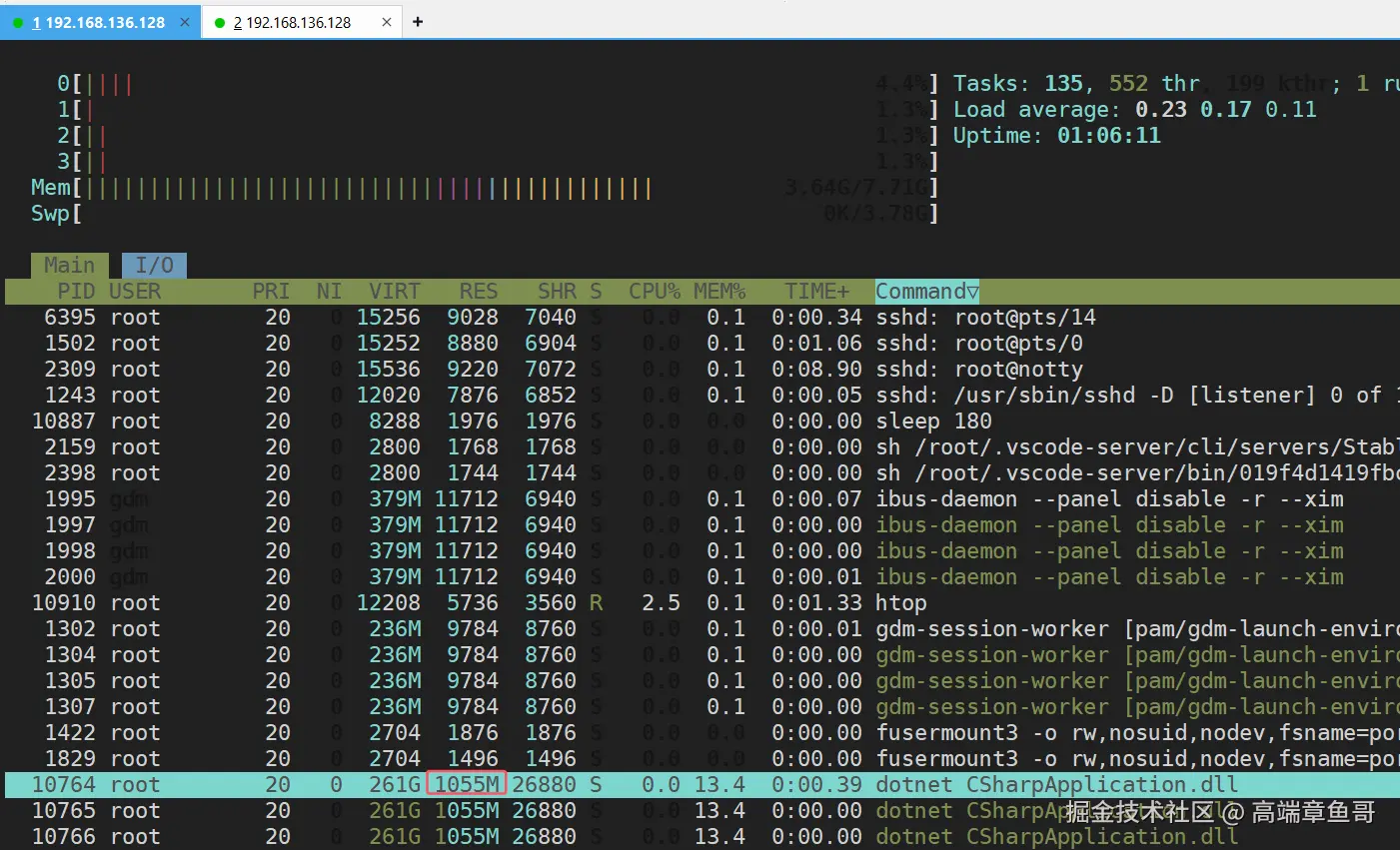The image size is (1400, 850).
Task: Sort by TIME+ column header
Action: click(816, 292)
